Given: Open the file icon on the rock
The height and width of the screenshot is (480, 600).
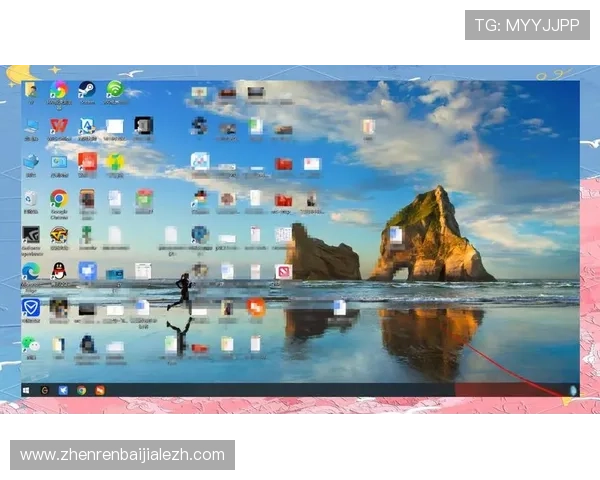Looking at the screenshot, I should click(396, 235).
